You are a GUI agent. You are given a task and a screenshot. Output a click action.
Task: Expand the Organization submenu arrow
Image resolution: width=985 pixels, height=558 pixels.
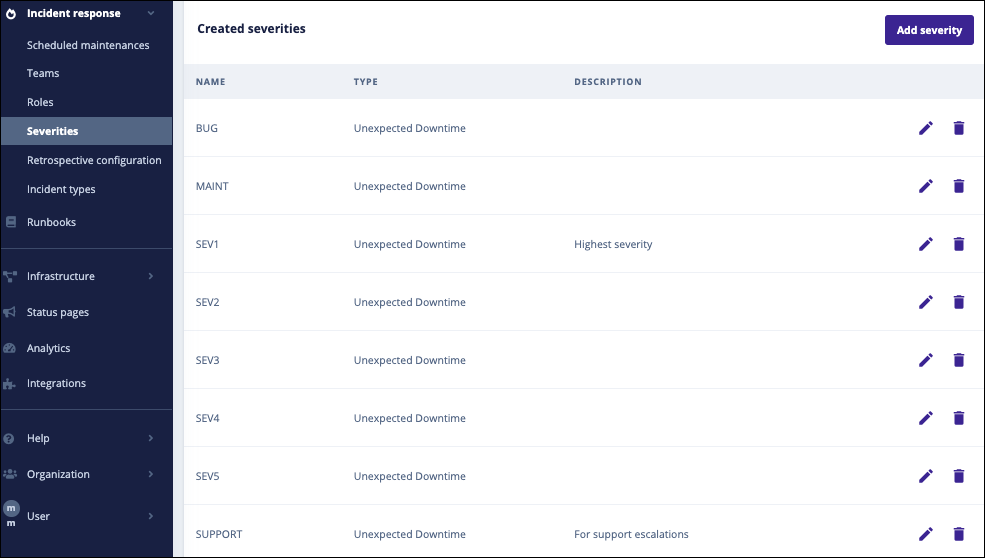pos(151,474)
